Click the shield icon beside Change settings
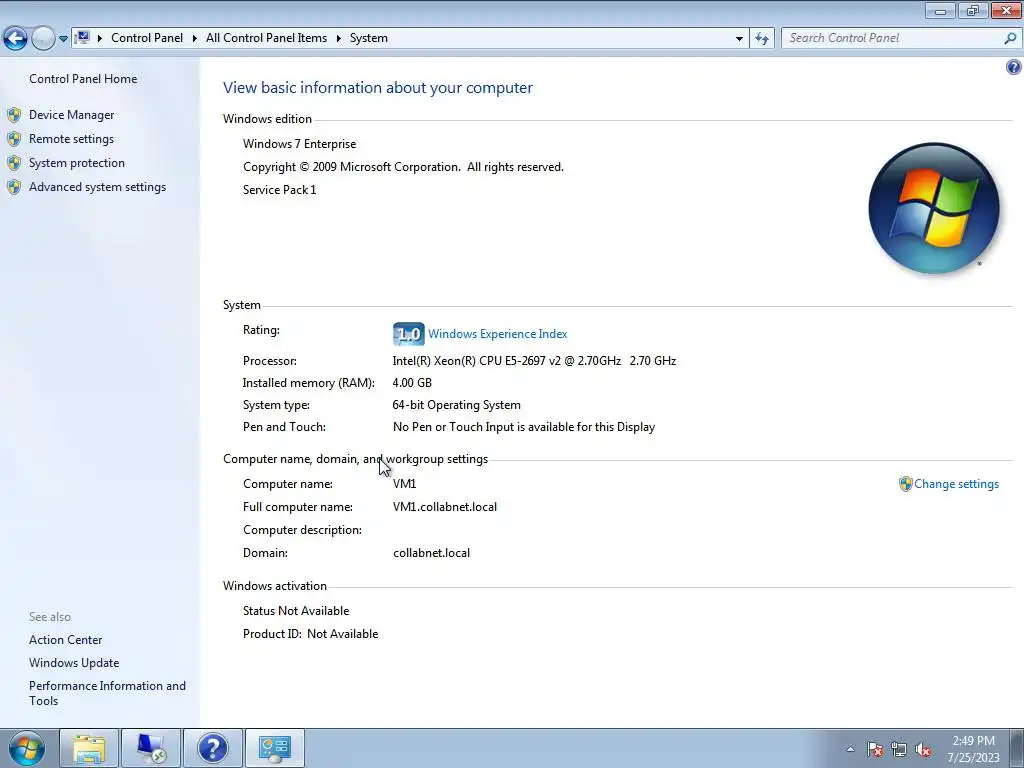This screenshot has width=1024, height=768. tap(905, 484)
